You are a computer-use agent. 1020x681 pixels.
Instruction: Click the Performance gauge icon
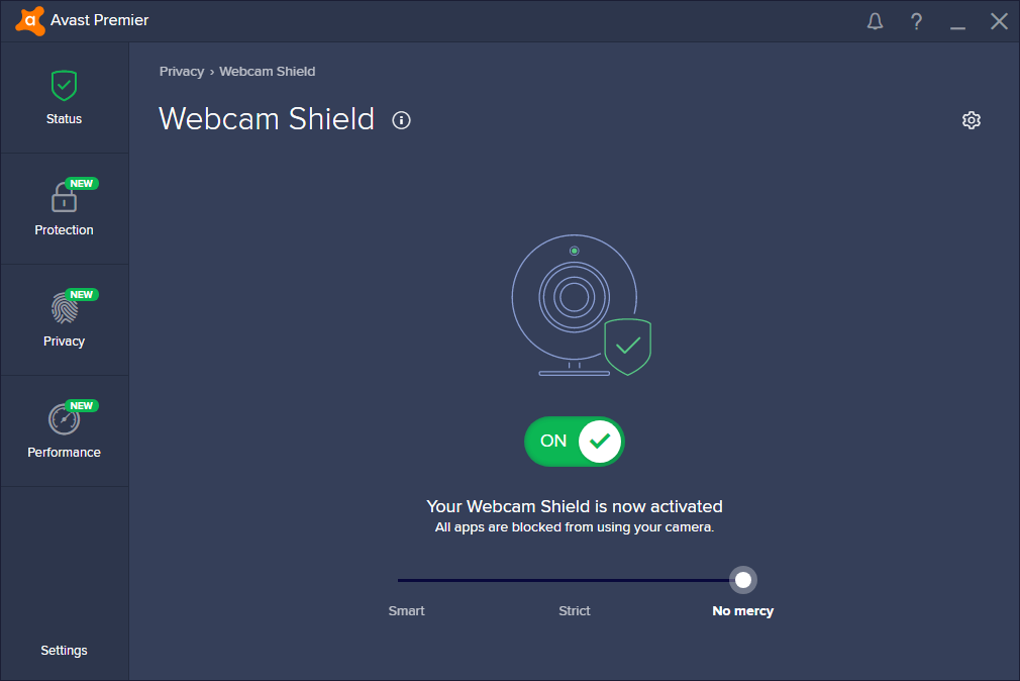tap(64, 420)
